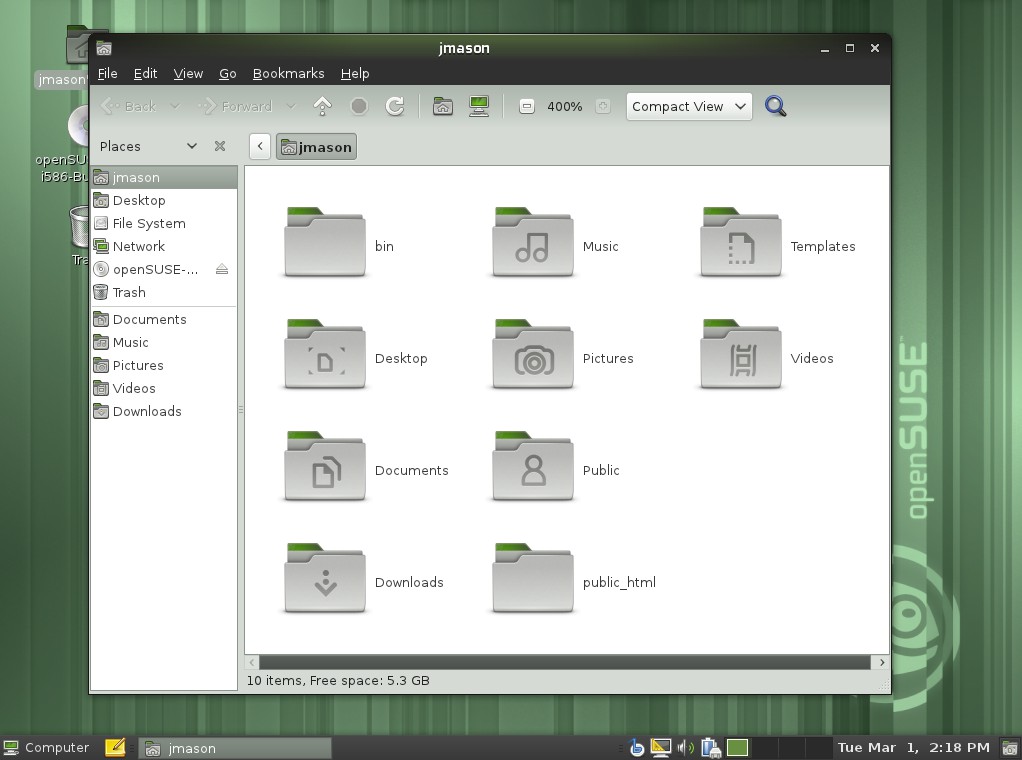The height and width of the screenshot is (760, 1022).
Task: Click the scrollbar right arrow
Action: (x=881, y=662)
